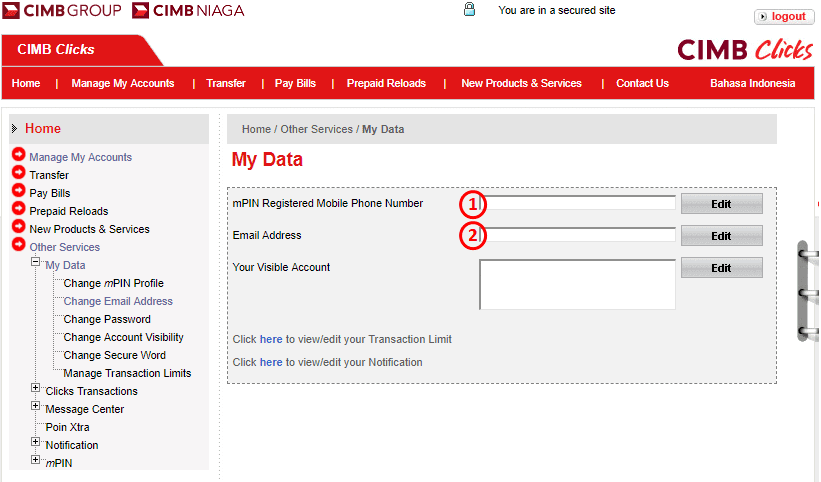Click the CIMB Niaga logo
The height and width of the screenshot is (482, 821).
(188, 10)
